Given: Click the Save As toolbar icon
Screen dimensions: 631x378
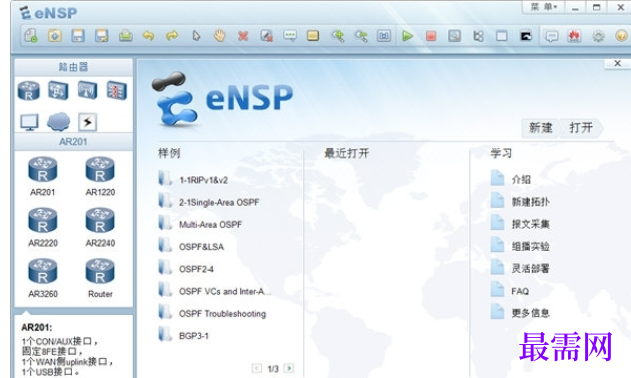Looking at the screenshot, I should pos(102,36).
